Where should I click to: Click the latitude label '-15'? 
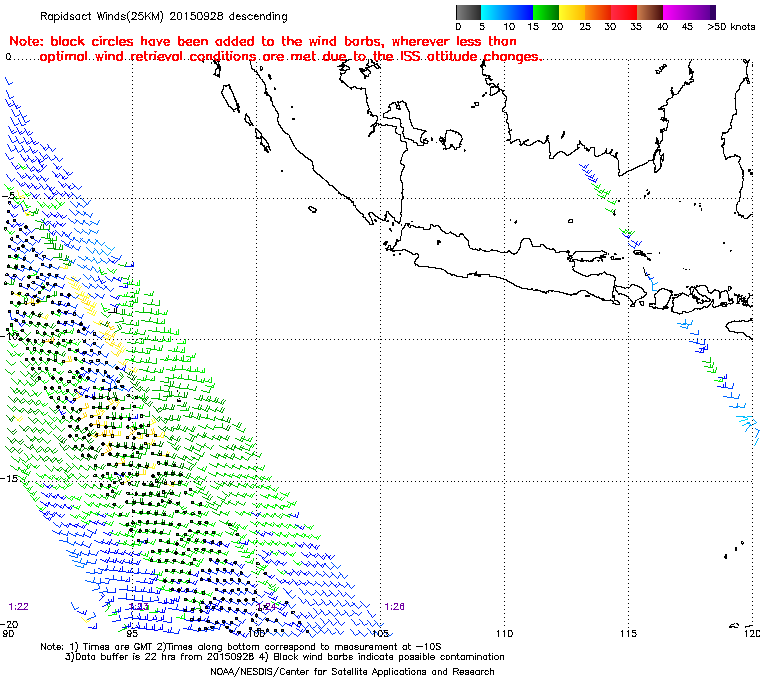9,478
